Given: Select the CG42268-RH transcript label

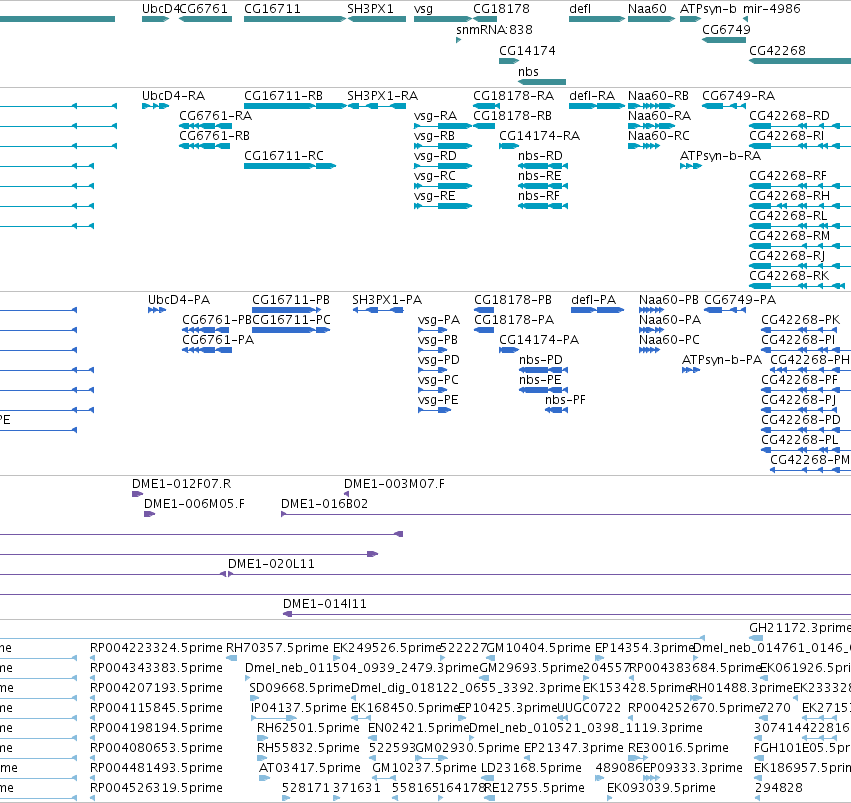Looking at the screenshot, I should (x=789, y=195).
